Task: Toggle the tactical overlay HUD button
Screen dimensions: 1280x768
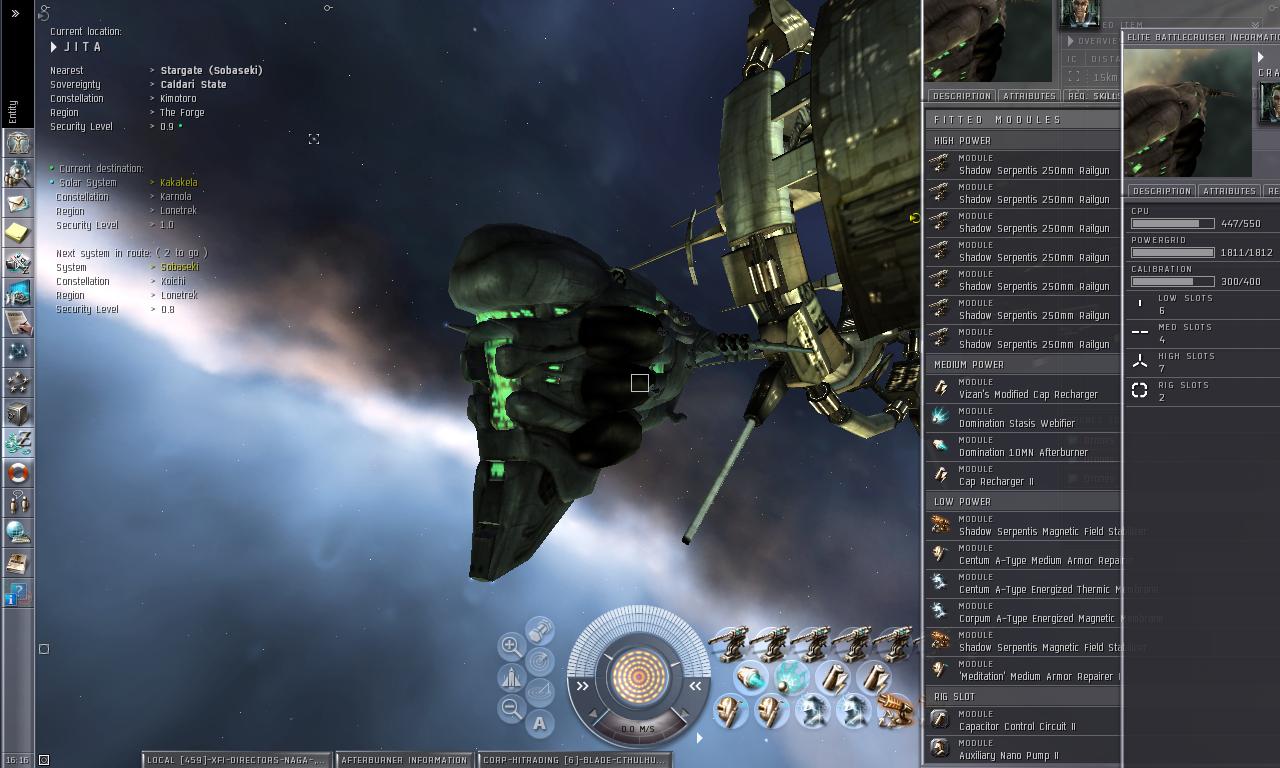Action: click(540, 692)
